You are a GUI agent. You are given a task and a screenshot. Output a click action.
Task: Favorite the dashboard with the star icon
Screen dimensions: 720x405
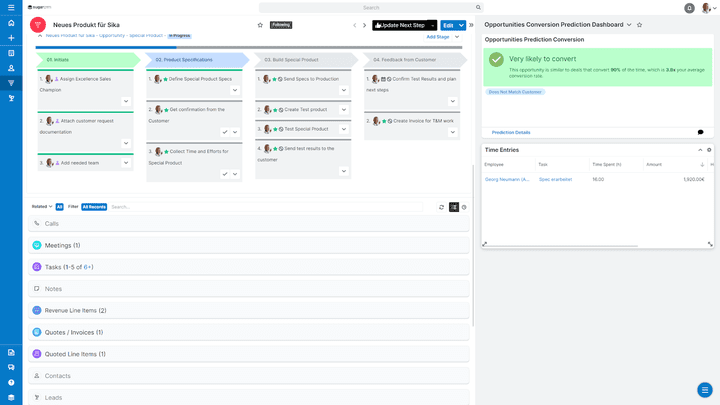[x=640, y=25]
